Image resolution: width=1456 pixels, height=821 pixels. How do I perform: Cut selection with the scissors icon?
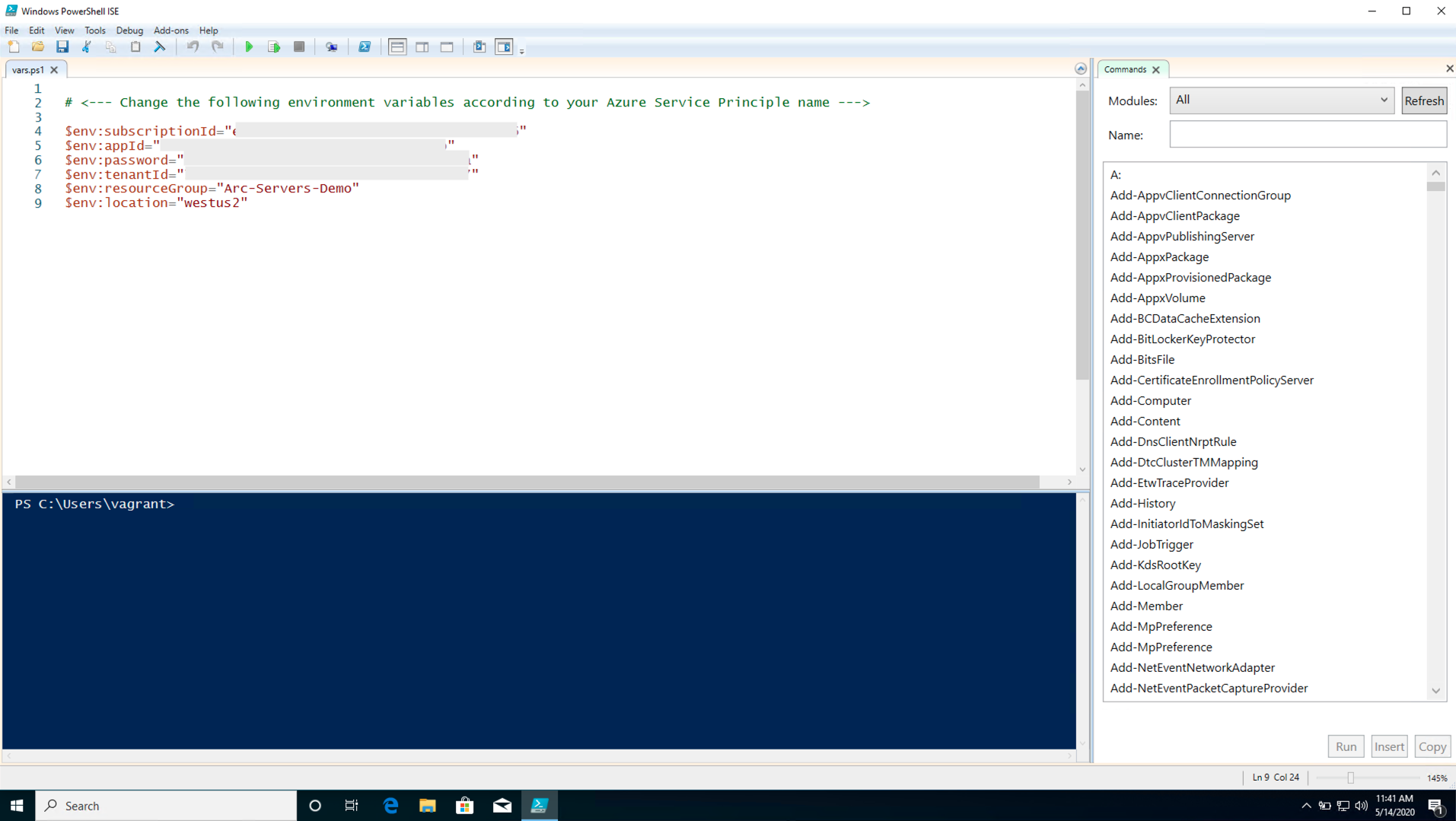click(87, 47)
